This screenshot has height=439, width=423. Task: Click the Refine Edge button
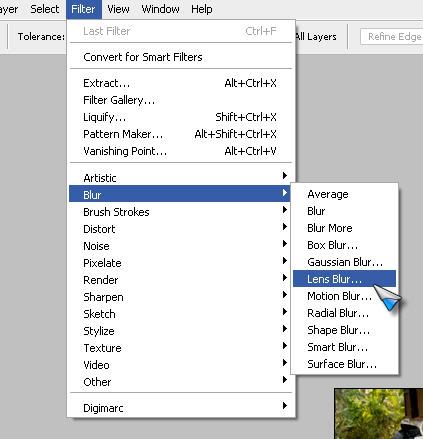click(x=392, y=36)
